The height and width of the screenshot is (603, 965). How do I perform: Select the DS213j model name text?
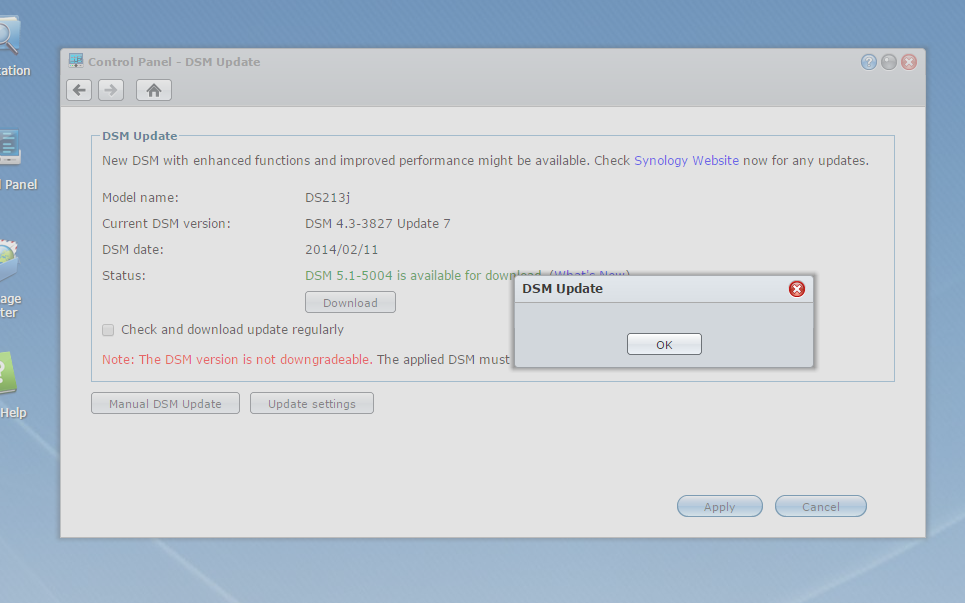[327, 198]
